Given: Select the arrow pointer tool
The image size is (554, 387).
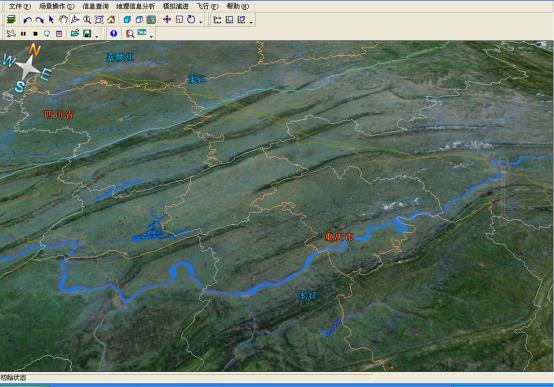Looking at the screenshot, I should 51,19.
